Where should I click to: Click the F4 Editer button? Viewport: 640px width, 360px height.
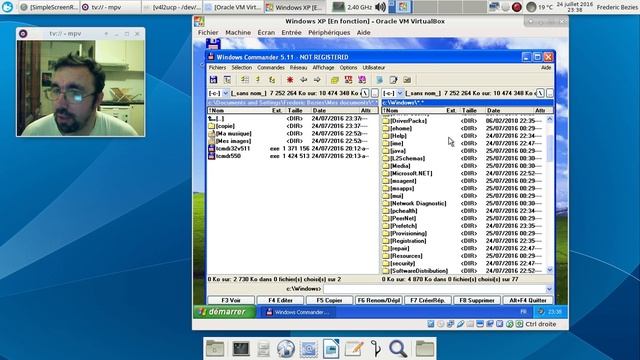point(280,300)
